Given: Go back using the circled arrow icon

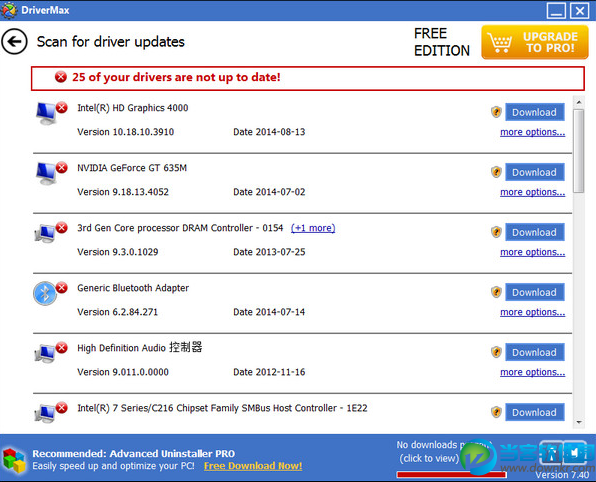Looking at the screenshot, I should coord(14,41).
